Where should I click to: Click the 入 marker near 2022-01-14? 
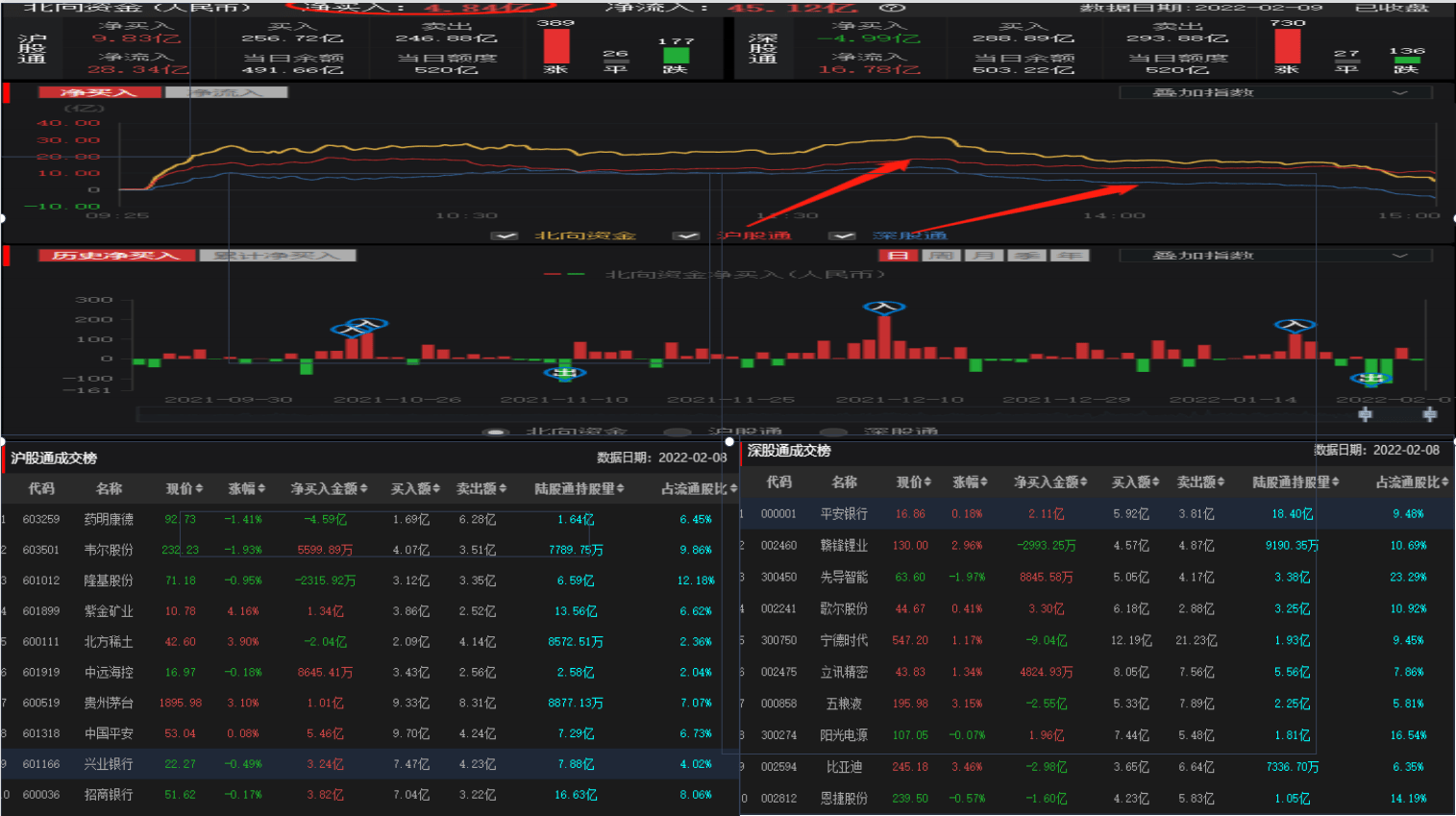tap(1295, 325)
